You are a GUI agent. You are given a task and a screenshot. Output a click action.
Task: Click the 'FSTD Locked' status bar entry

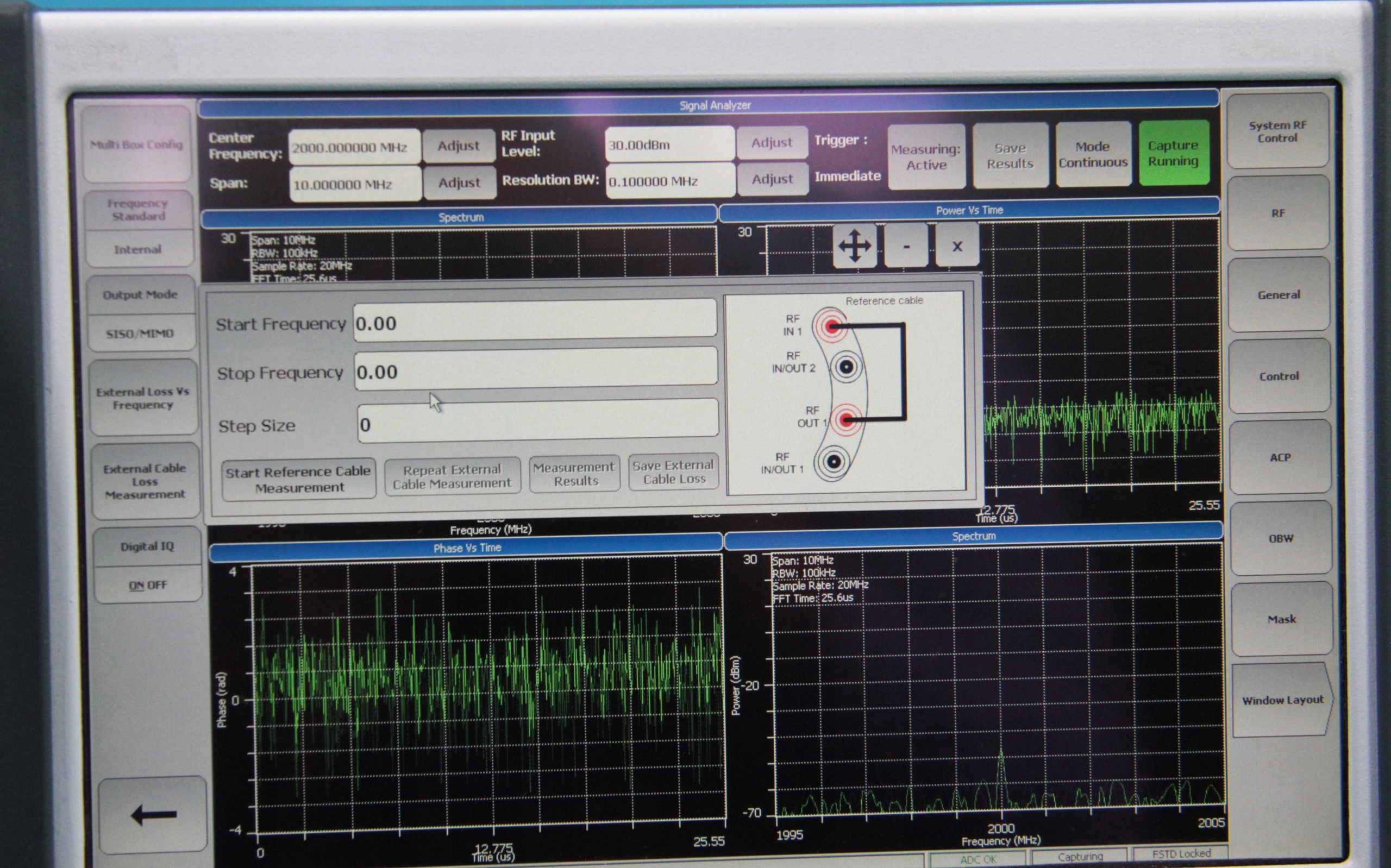tap(1181, 854)
